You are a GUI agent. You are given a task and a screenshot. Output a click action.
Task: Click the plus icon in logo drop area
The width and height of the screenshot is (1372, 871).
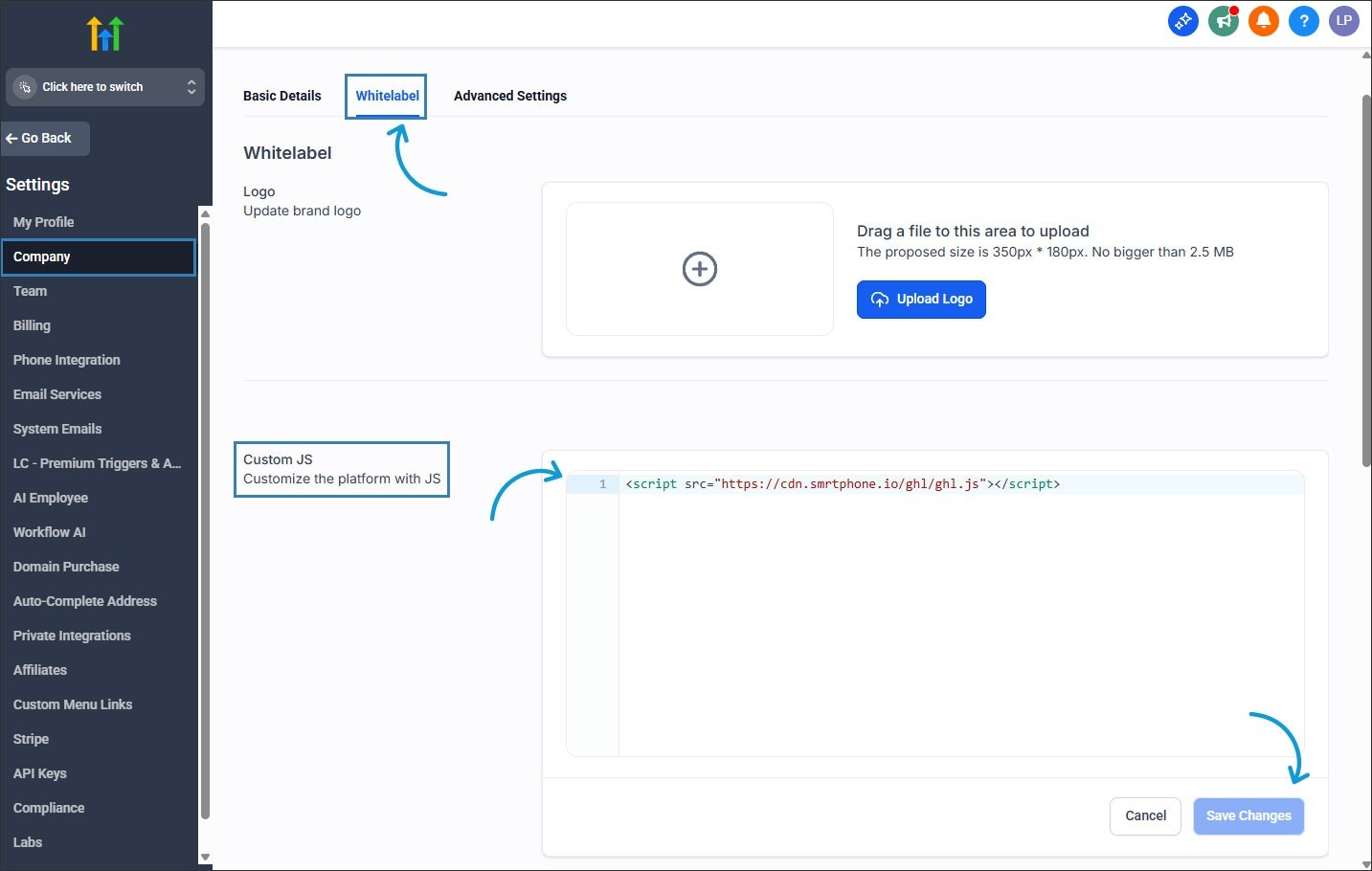click(700, 269)
